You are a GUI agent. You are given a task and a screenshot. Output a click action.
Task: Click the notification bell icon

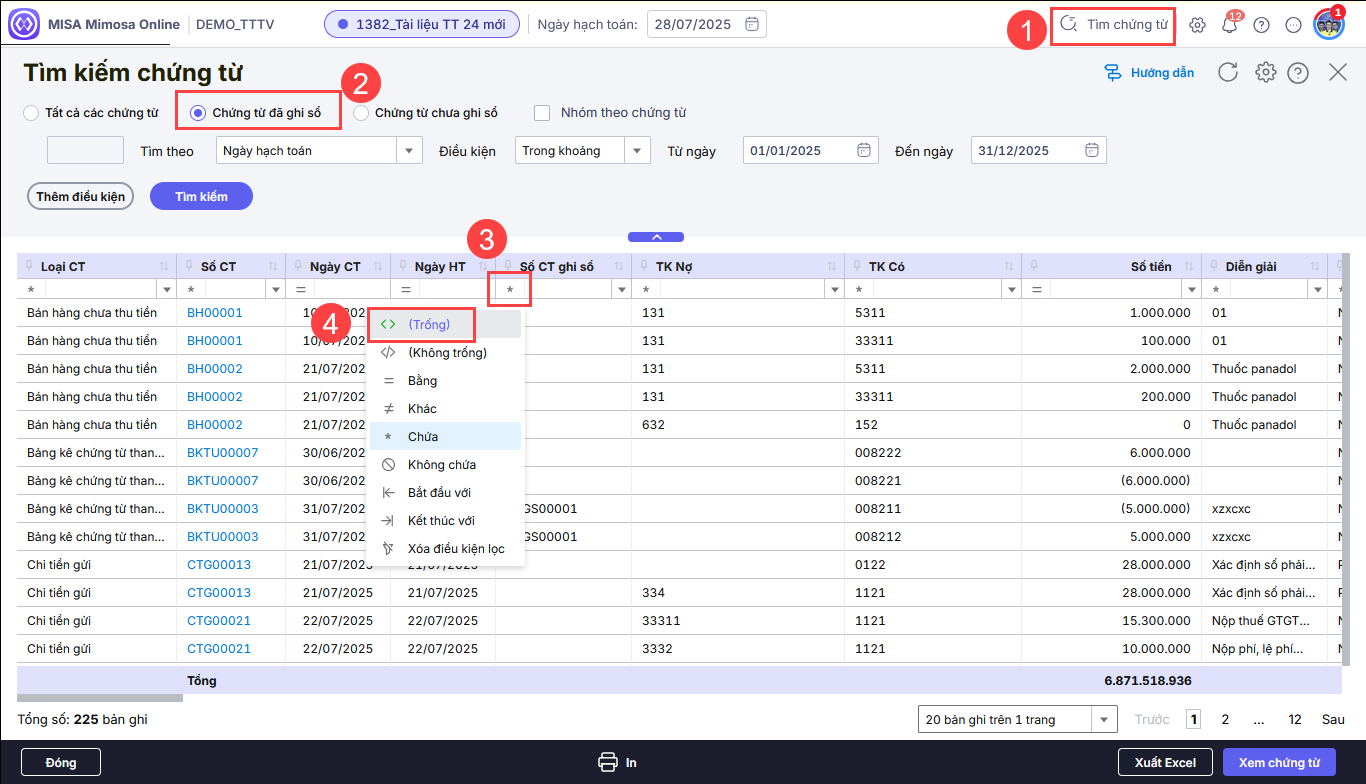coord(1230,25)
